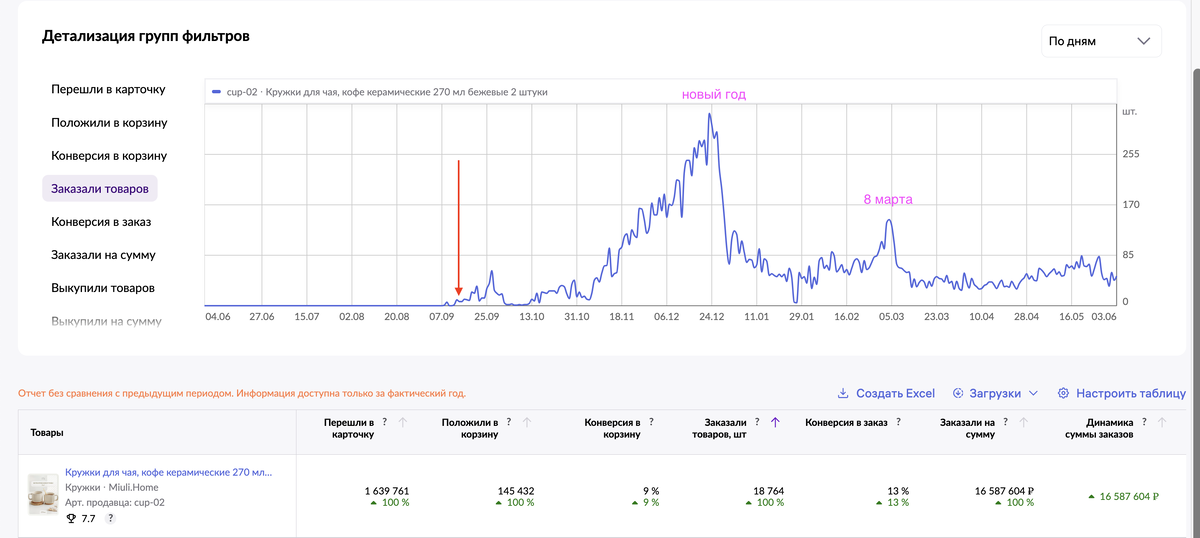The height and width of the screenshot is (538, 1200).
Task: Click the chart peak near 24.12
Action: coord(710,114)
